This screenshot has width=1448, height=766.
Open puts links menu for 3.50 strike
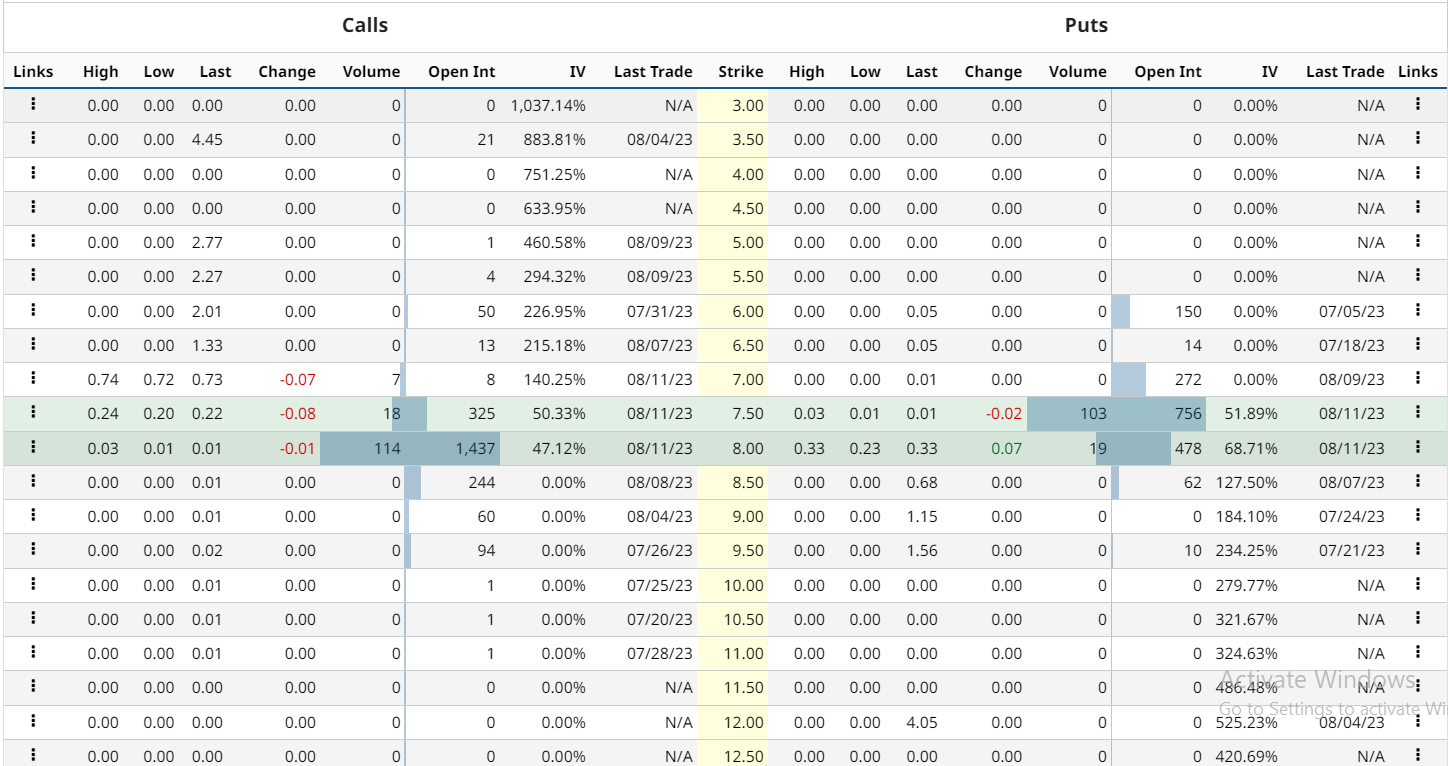(x=1417, y=138)
